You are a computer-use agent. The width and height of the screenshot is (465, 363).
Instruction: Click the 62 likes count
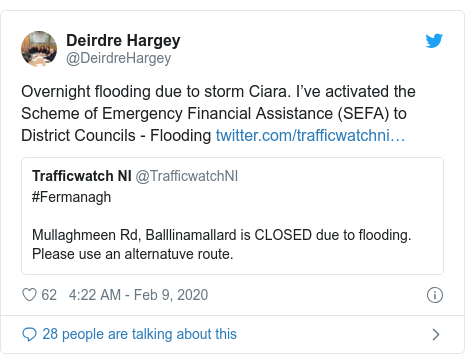click(49, 295)
